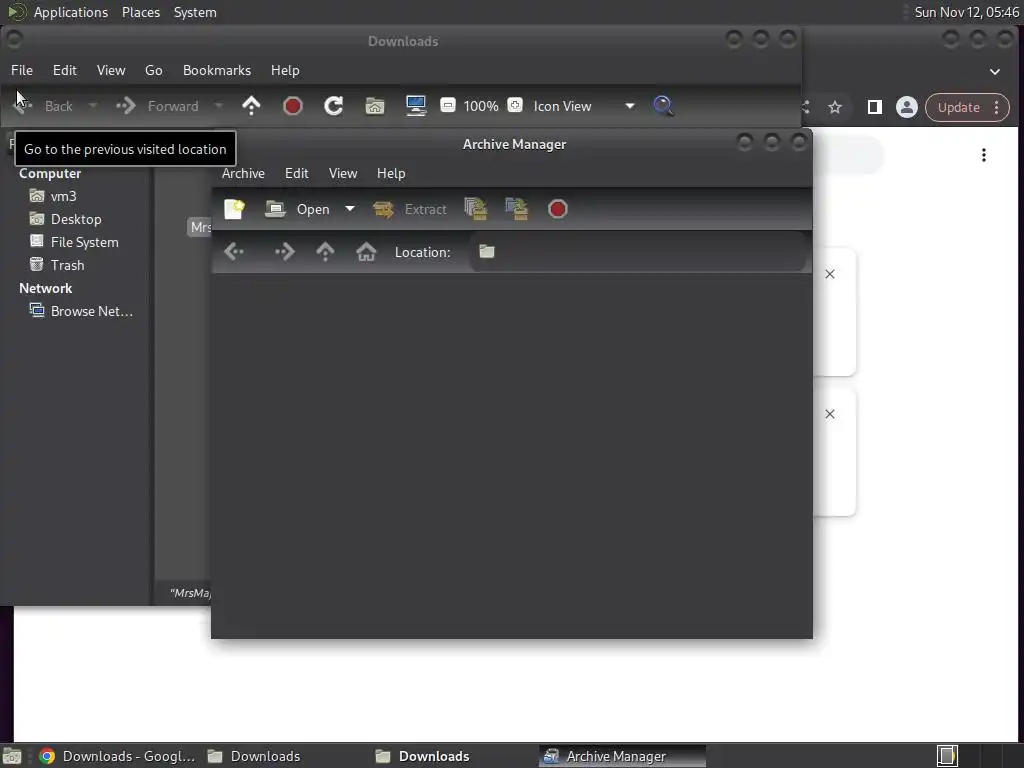
Task: Open the Home folder toolbar icon
Action: point(375,106)
